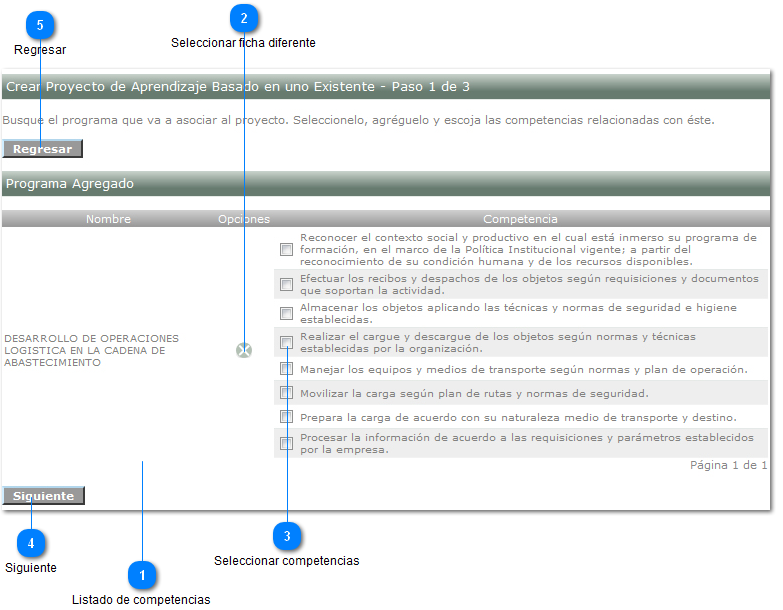Check 'Procesar la información' competency checkbox
Screen dimensions: 783x610
(286, 443)
